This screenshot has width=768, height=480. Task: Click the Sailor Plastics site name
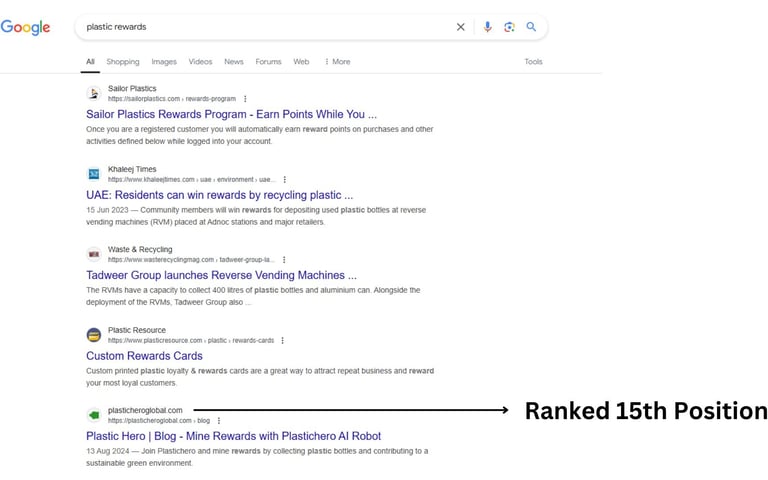click(x=132, y=89)
